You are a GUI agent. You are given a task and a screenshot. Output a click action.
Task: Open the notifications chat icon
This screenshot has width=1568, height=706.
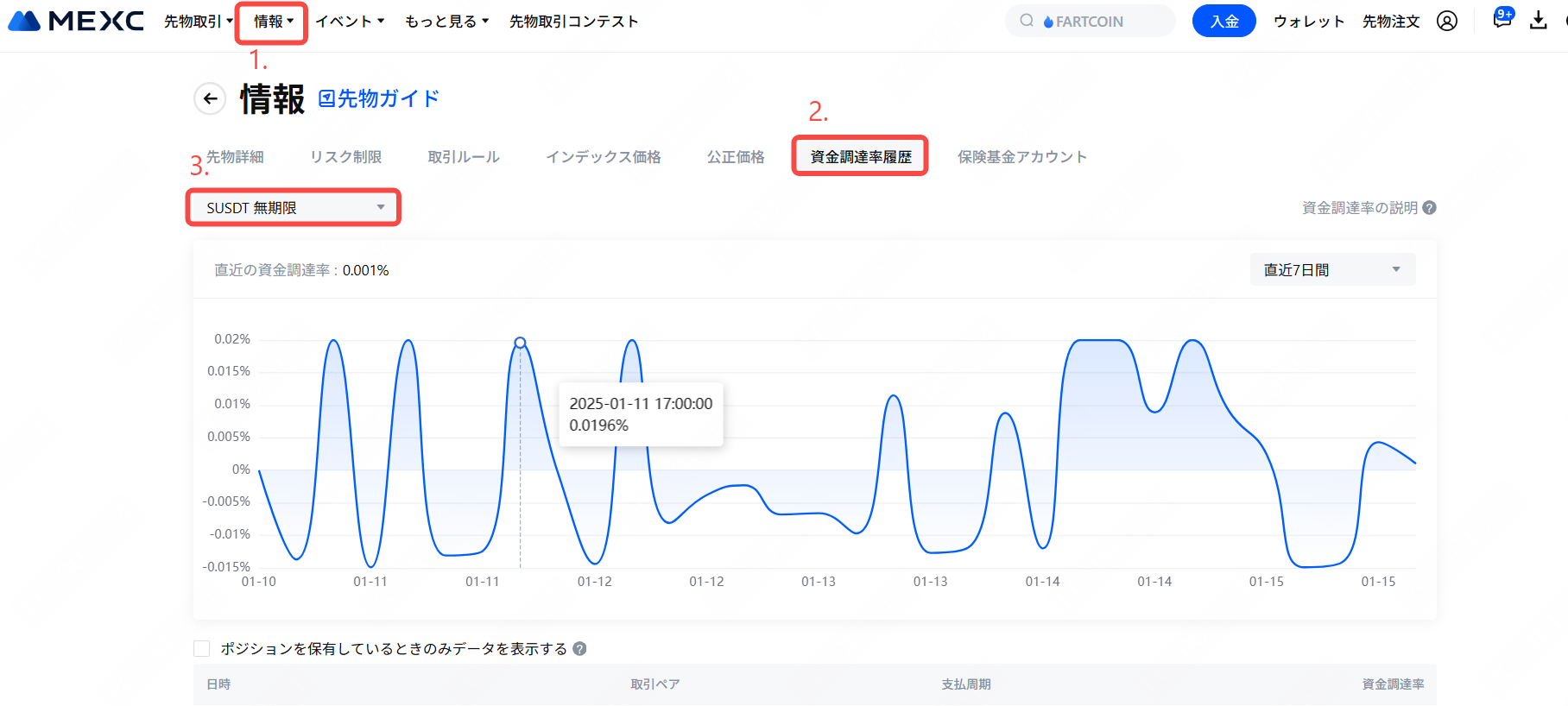point(1502,20)
